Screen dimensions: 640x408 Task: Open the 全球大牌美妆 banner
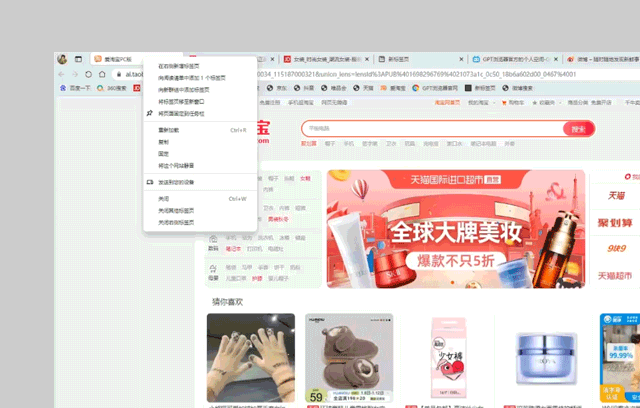[x=456, y=229]
